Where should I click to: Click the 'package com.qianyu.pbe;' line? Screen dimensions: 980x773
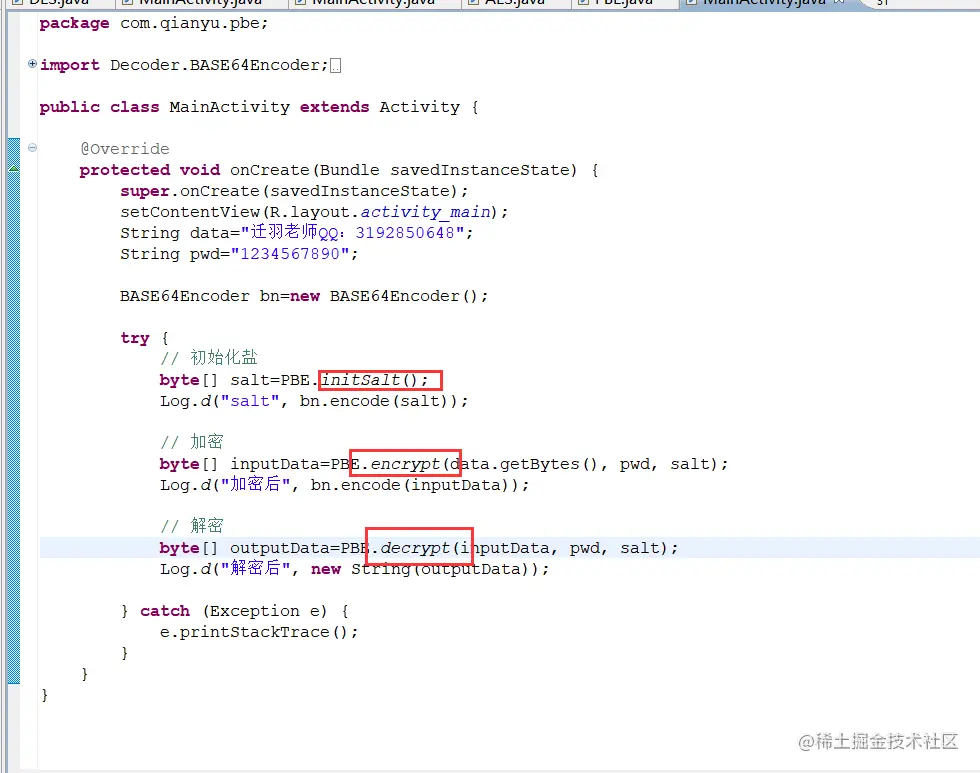(x=154, y=24)
